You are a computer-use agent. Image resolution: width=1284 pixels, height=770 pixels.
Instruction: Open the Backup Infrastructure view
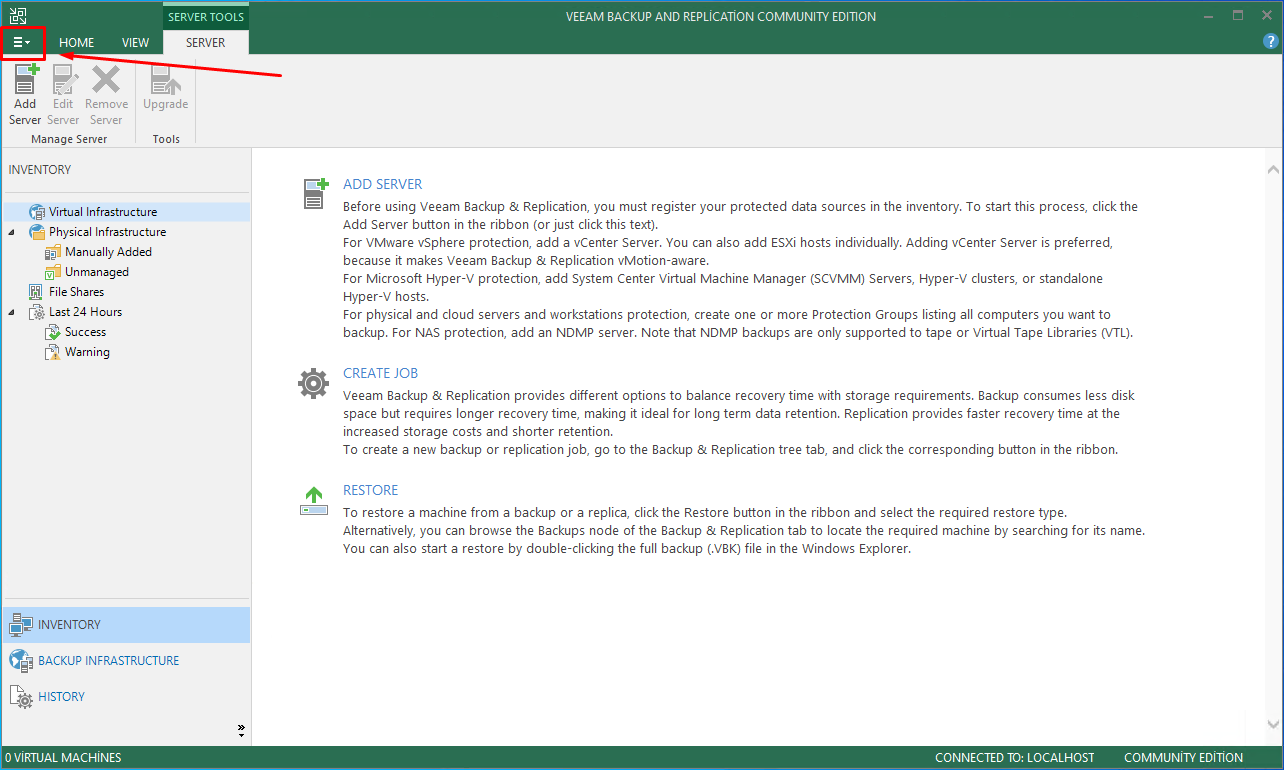pos(108,661)
